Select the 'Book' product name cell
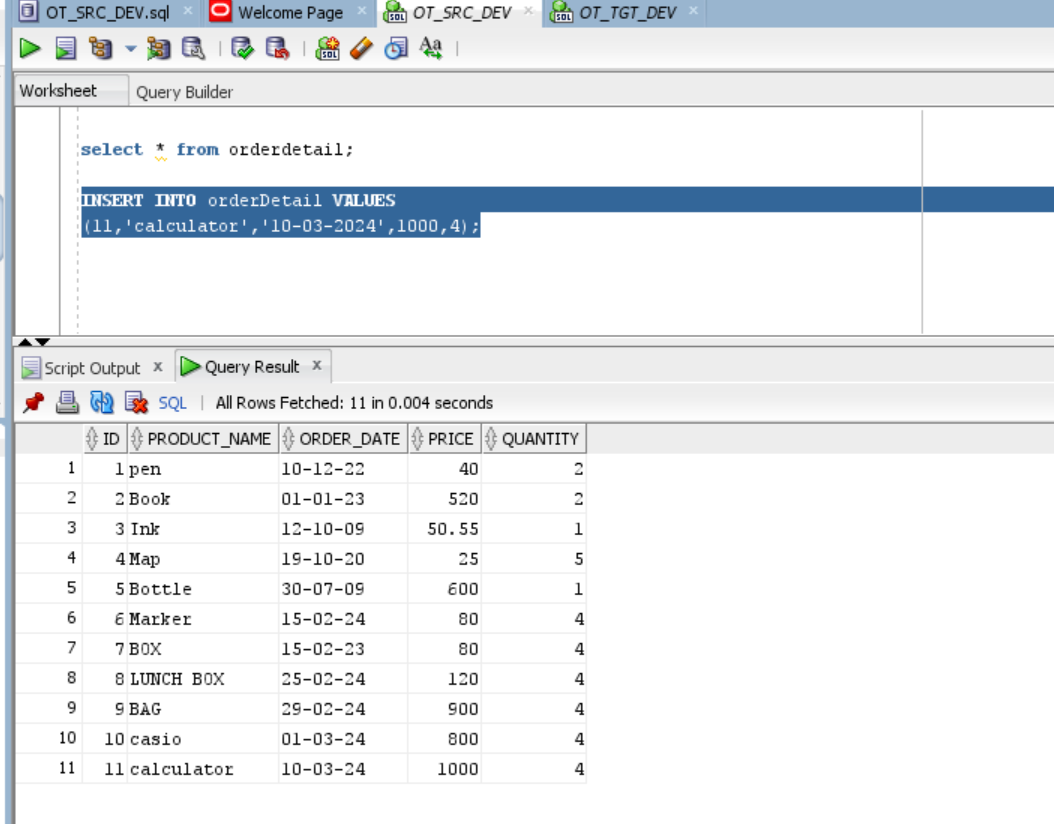The width and height of the screenshot is (1054, 824). (203, 499)
